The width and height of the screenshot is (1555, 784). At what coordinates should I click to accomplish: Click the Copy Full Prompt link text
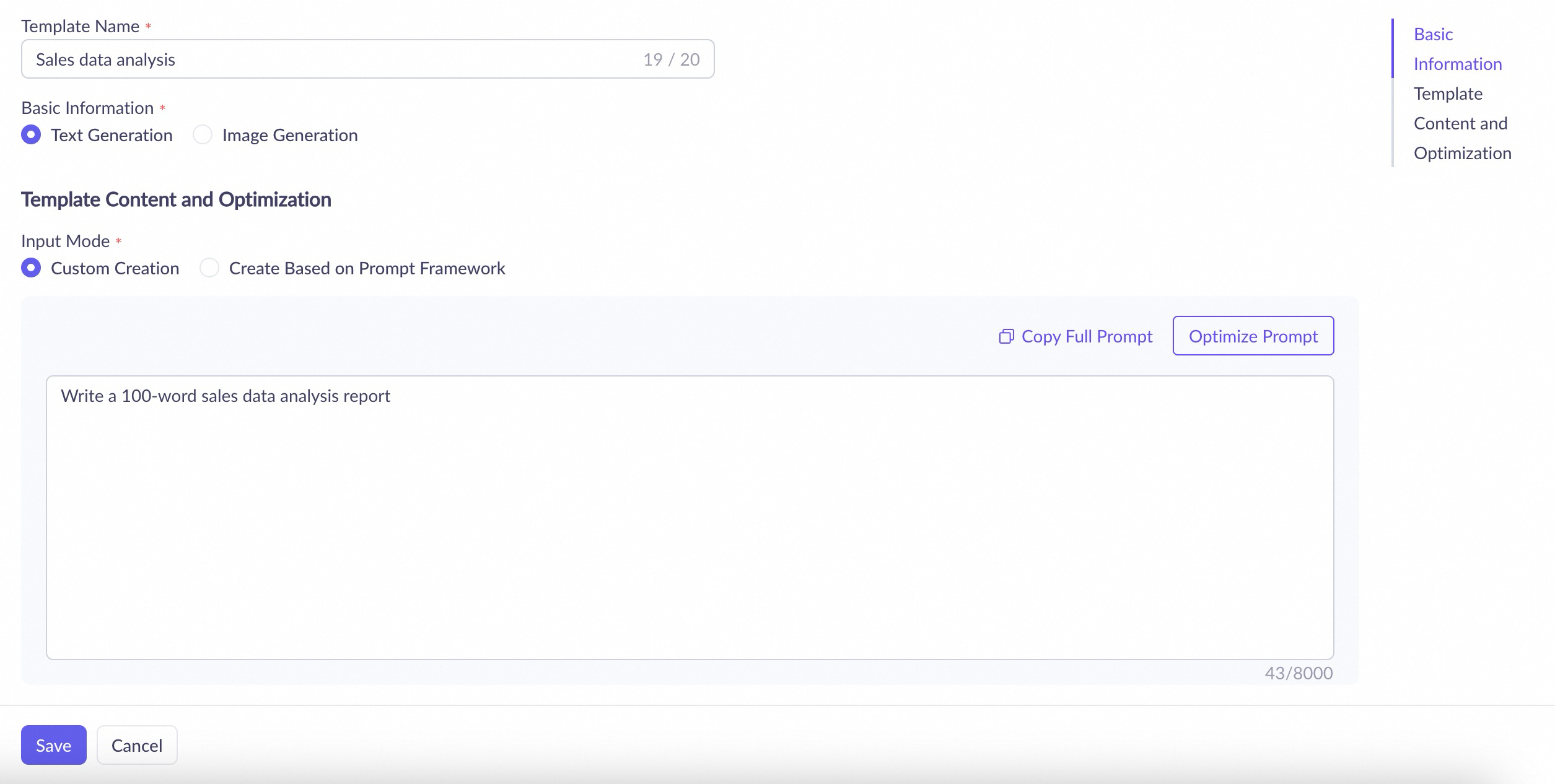point(1087,336)
